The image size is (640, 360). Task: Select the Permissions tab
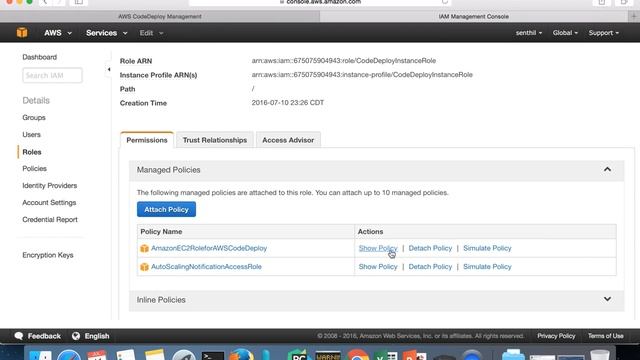pyautogui.click(x=147, y=140)
